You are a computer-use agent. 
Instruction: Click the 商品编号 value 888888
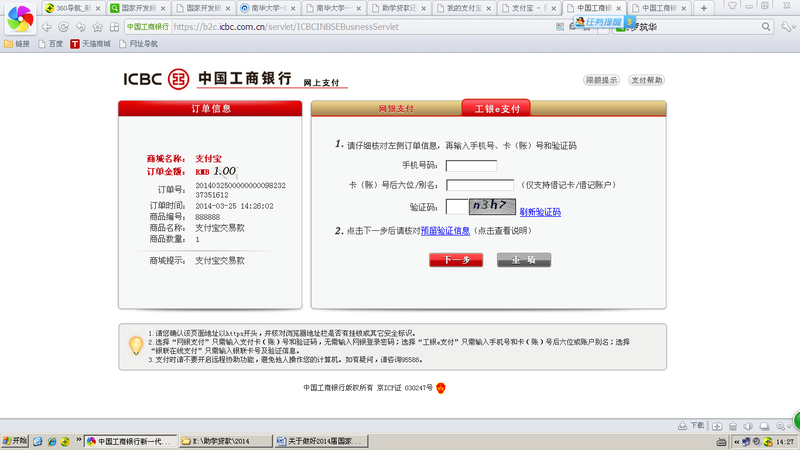208,217
